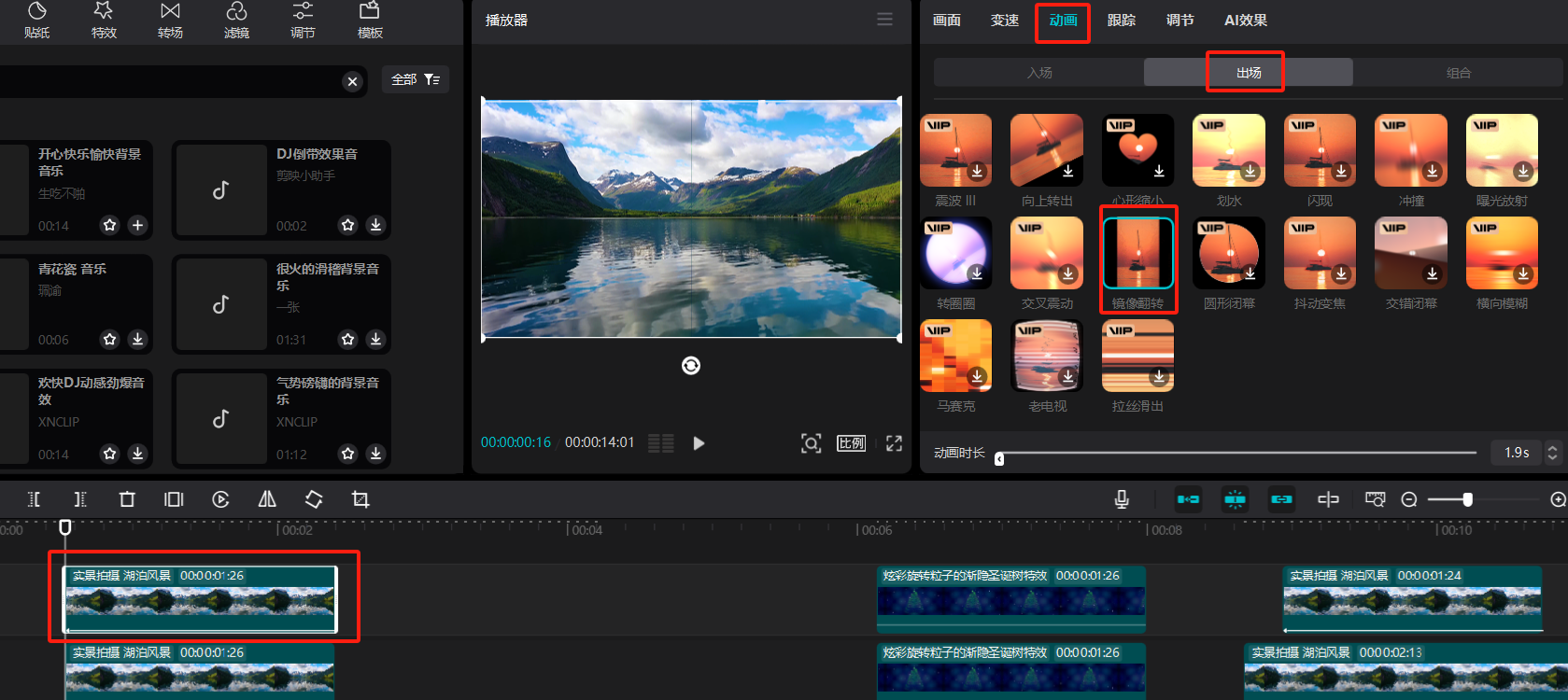Apply the 老电视 old TV animation

pos(1047,356)
